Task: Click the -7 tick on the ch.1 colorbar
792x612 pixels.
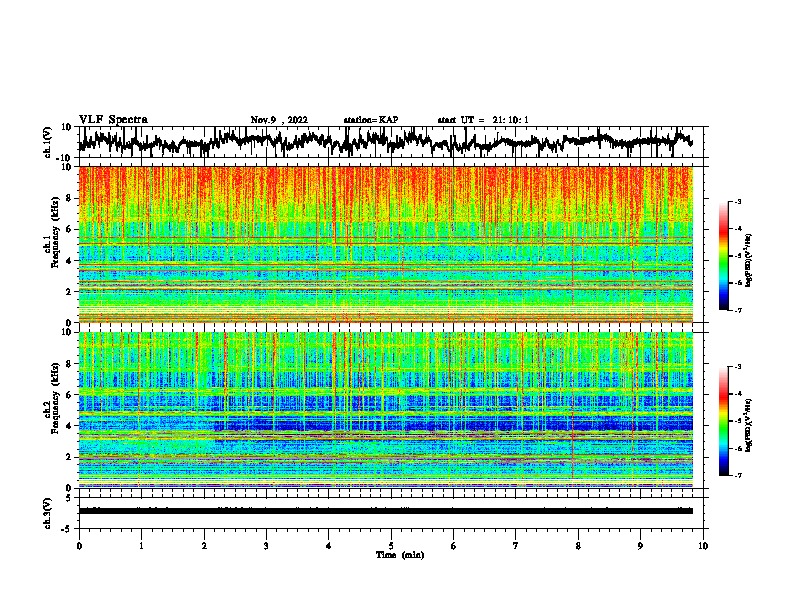Action: click(x=738, y=310)
